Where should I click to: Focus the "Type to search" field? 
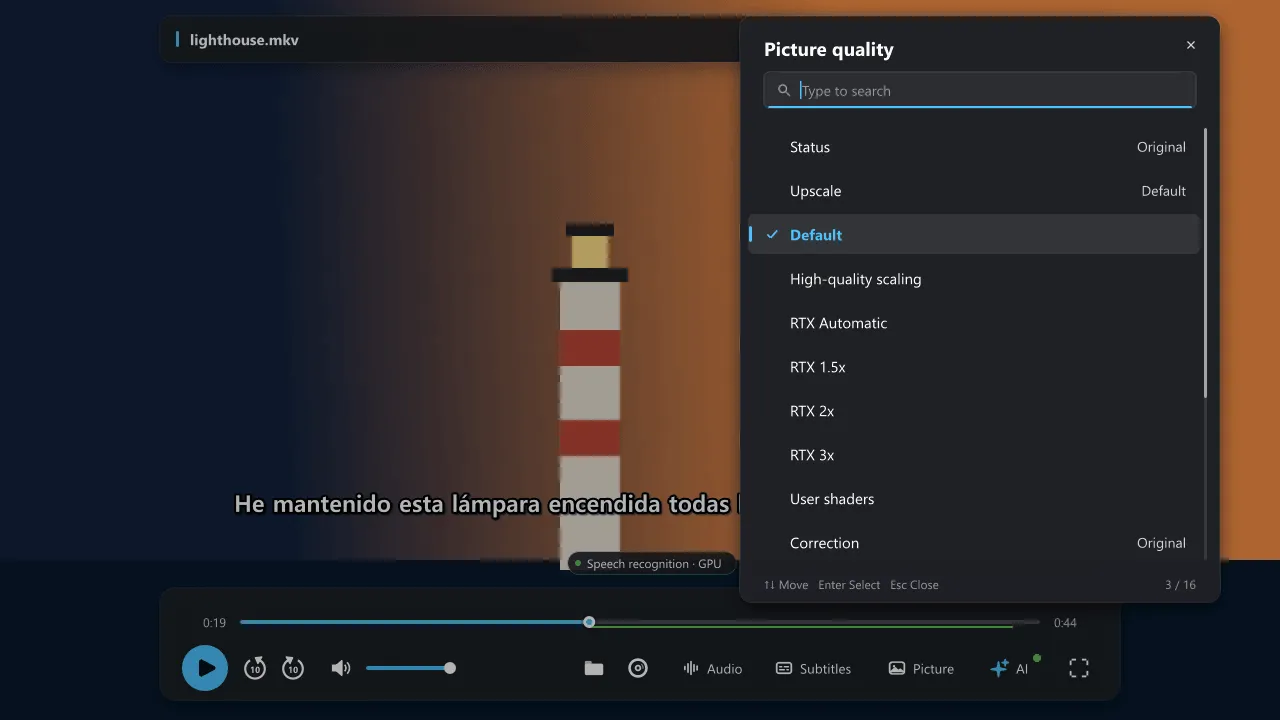coord(980,90)
